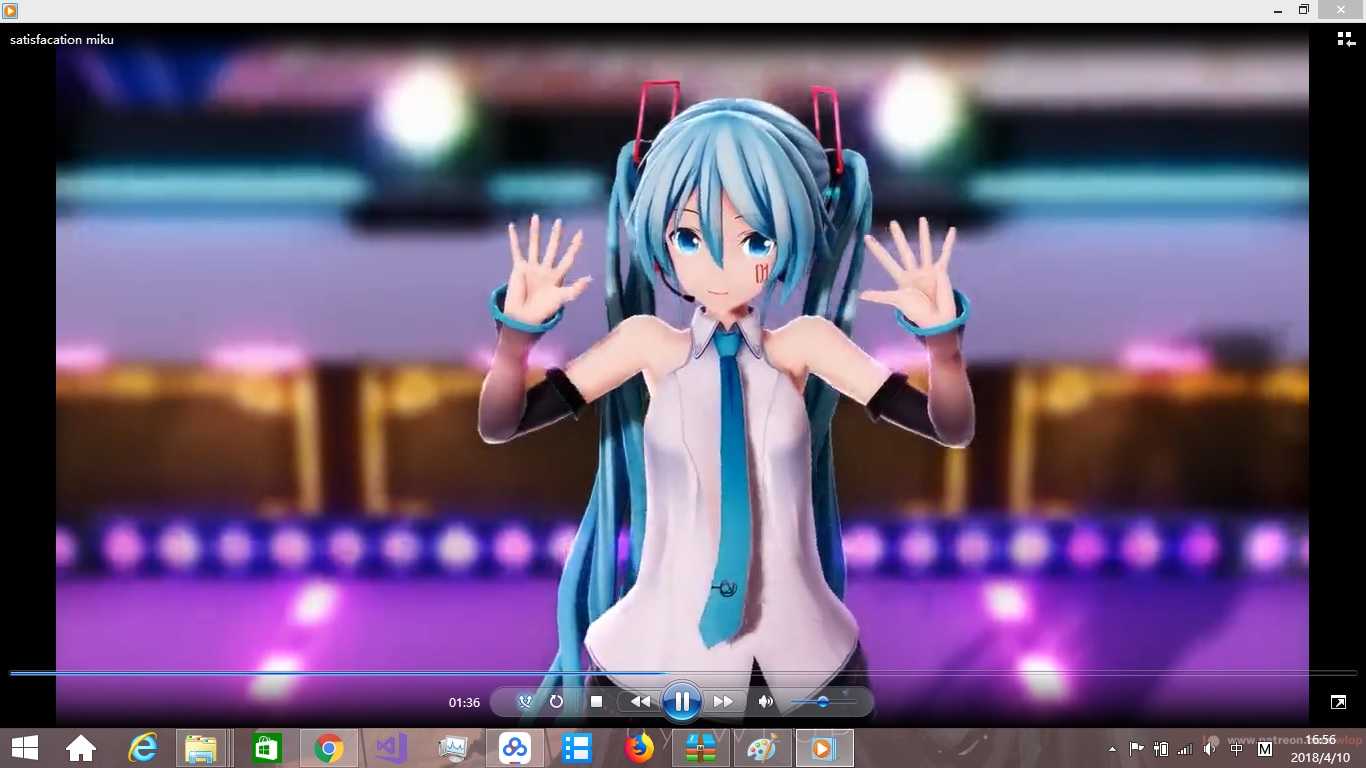Image resolution: width=1366 pixels, height=768 pixels.
Task: Launch Firefox from the taskbar
Action: 639,748
